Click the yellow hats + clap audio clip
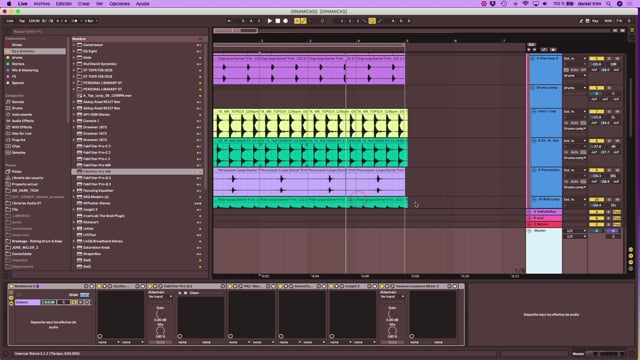The height and width of the screenshot is (360, 640). (310, 123)
